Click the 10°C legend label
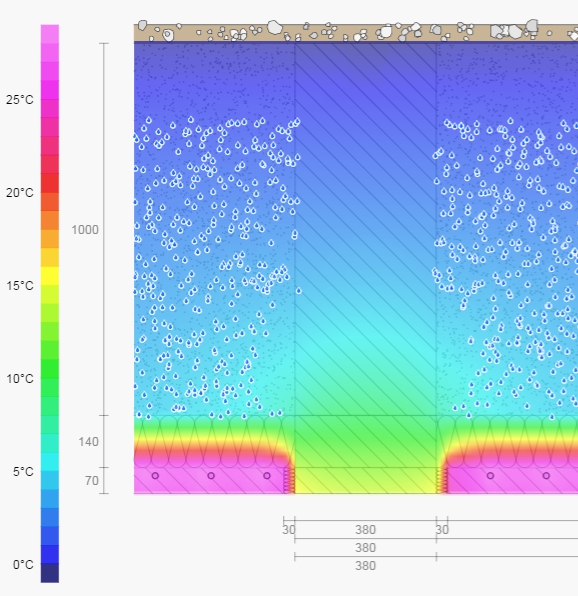578x596 pixels. tap(19, 379)
